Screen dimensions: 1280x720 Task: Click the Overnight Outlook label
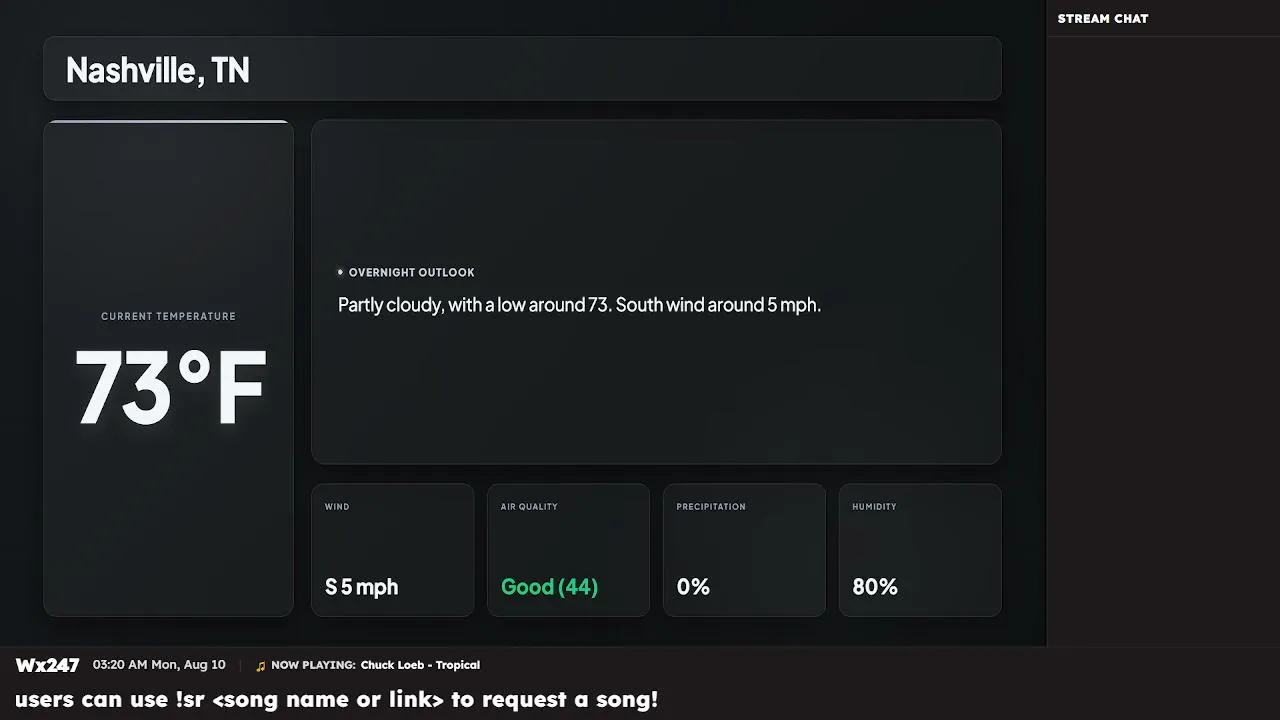411,272
